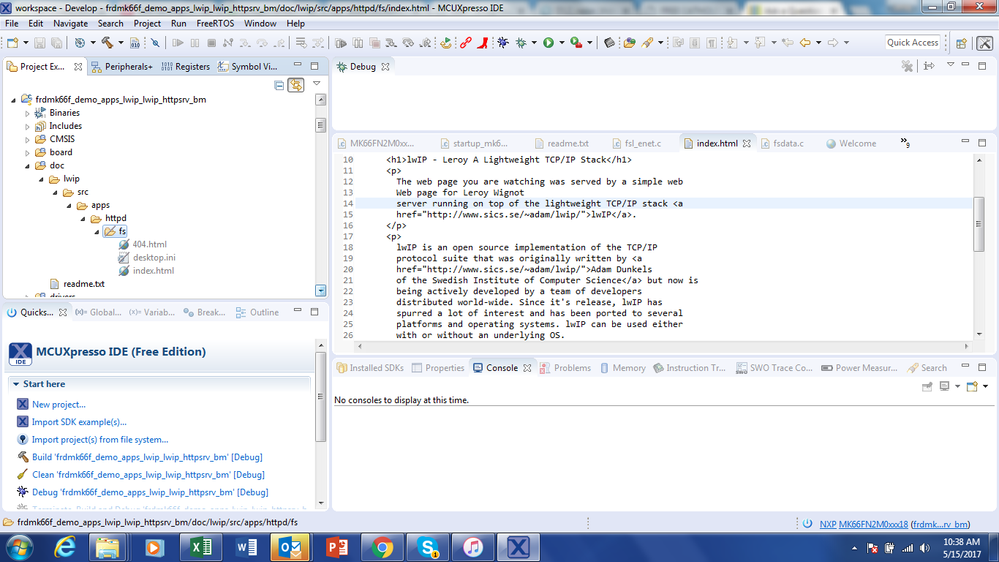
Task: Click the binary 010 file toolbar icon
Action: [x=134, y=43]
